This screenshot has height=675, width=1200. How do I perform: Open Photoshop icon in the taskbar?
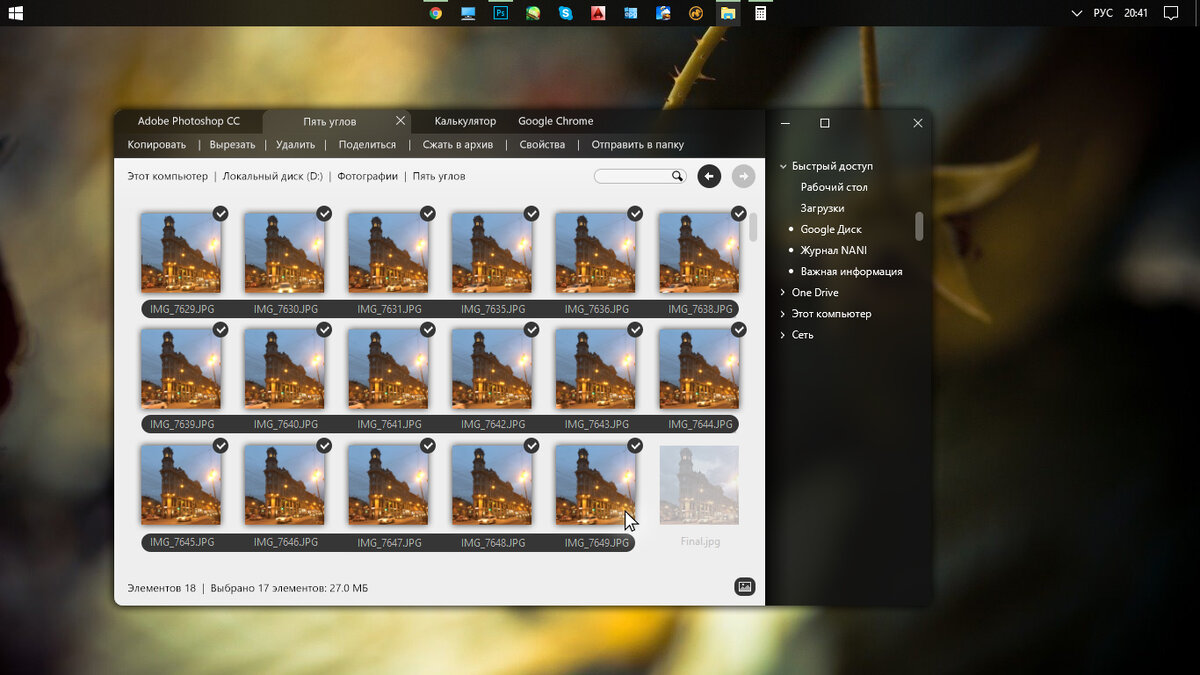click(x=501, y=13)
